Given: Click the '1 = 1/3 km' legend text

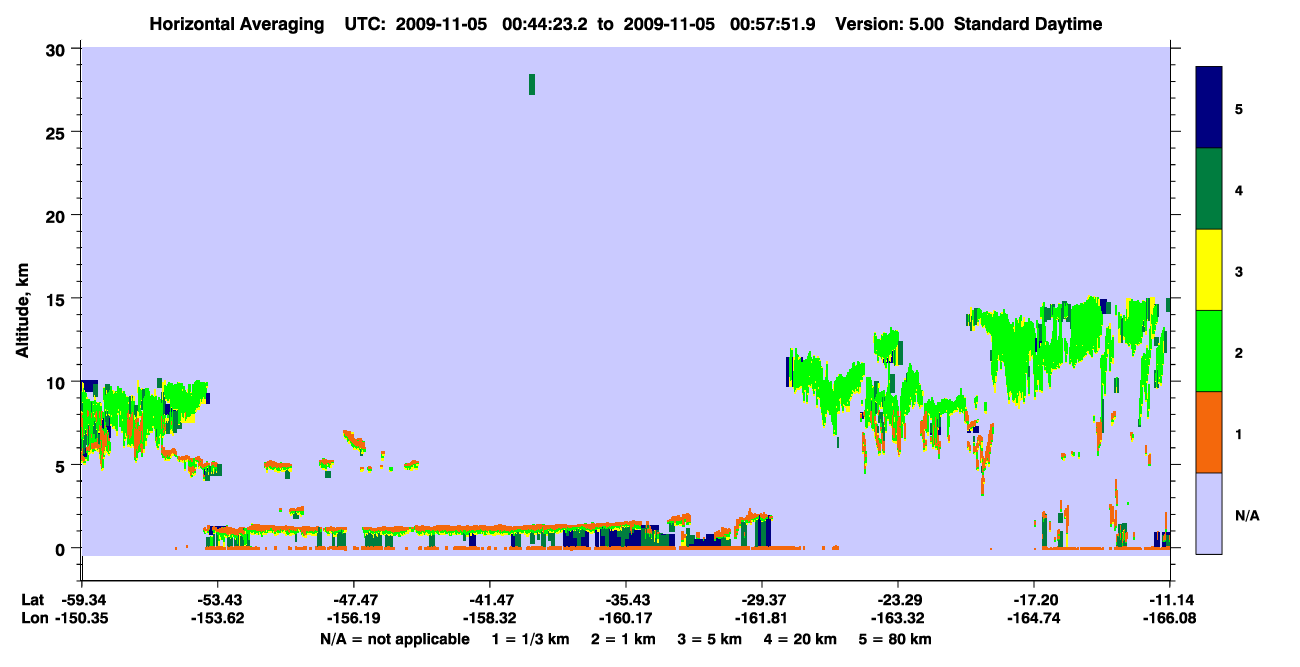Looking at the screenshot, I should pos(530,639).
